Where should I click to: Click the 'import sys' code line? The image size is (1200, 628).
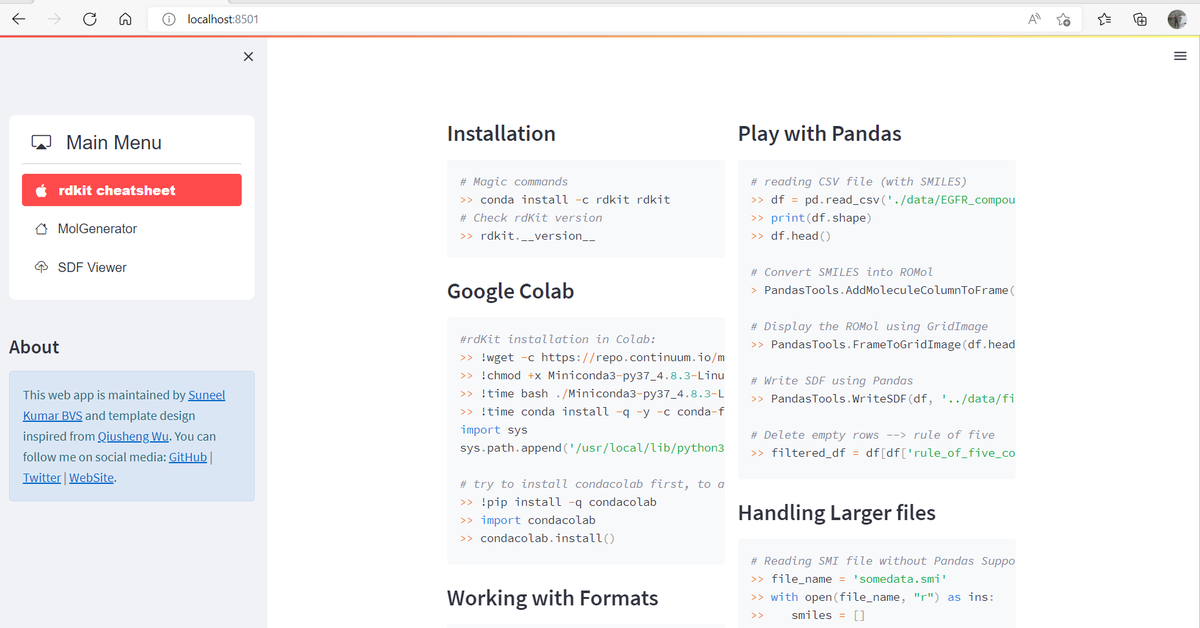[x=494, y=430]
